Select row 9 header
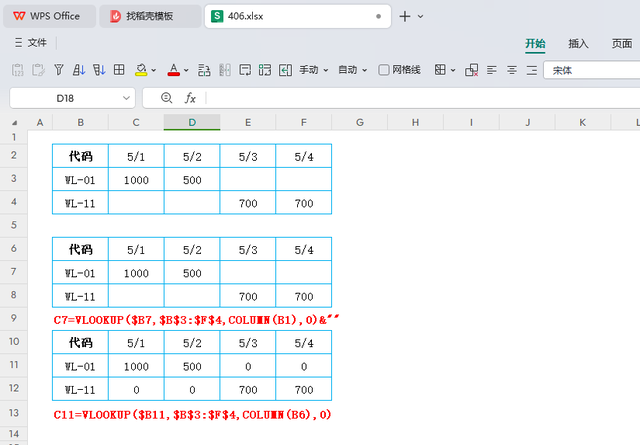The image size is (640, 445). click(x=14, y=318)
